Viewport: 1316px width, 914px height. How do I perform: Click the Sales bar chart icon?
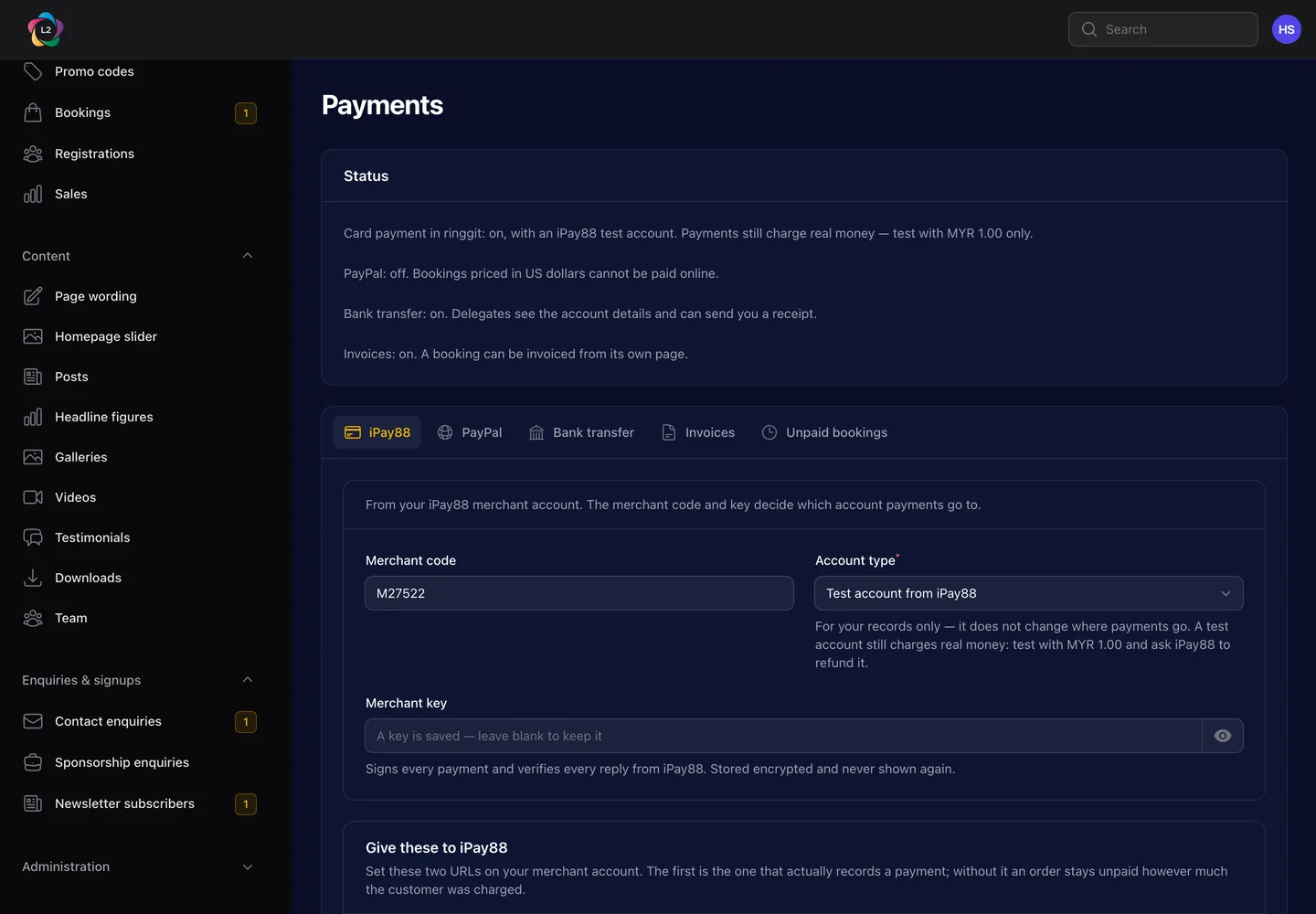33,194
